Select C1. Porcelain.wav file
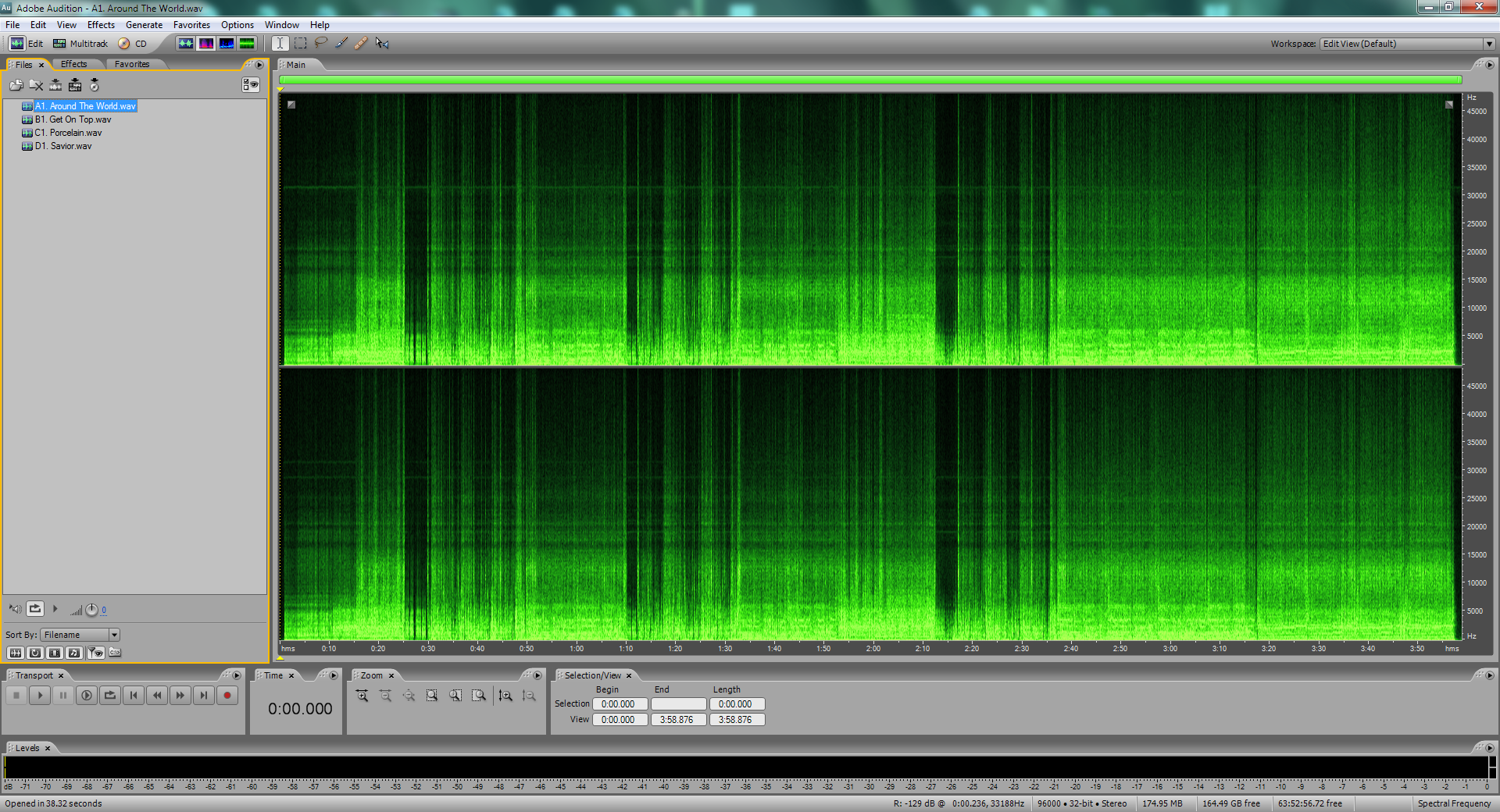The height and width of the screenshot is (812, 1500). pos(68,133)
